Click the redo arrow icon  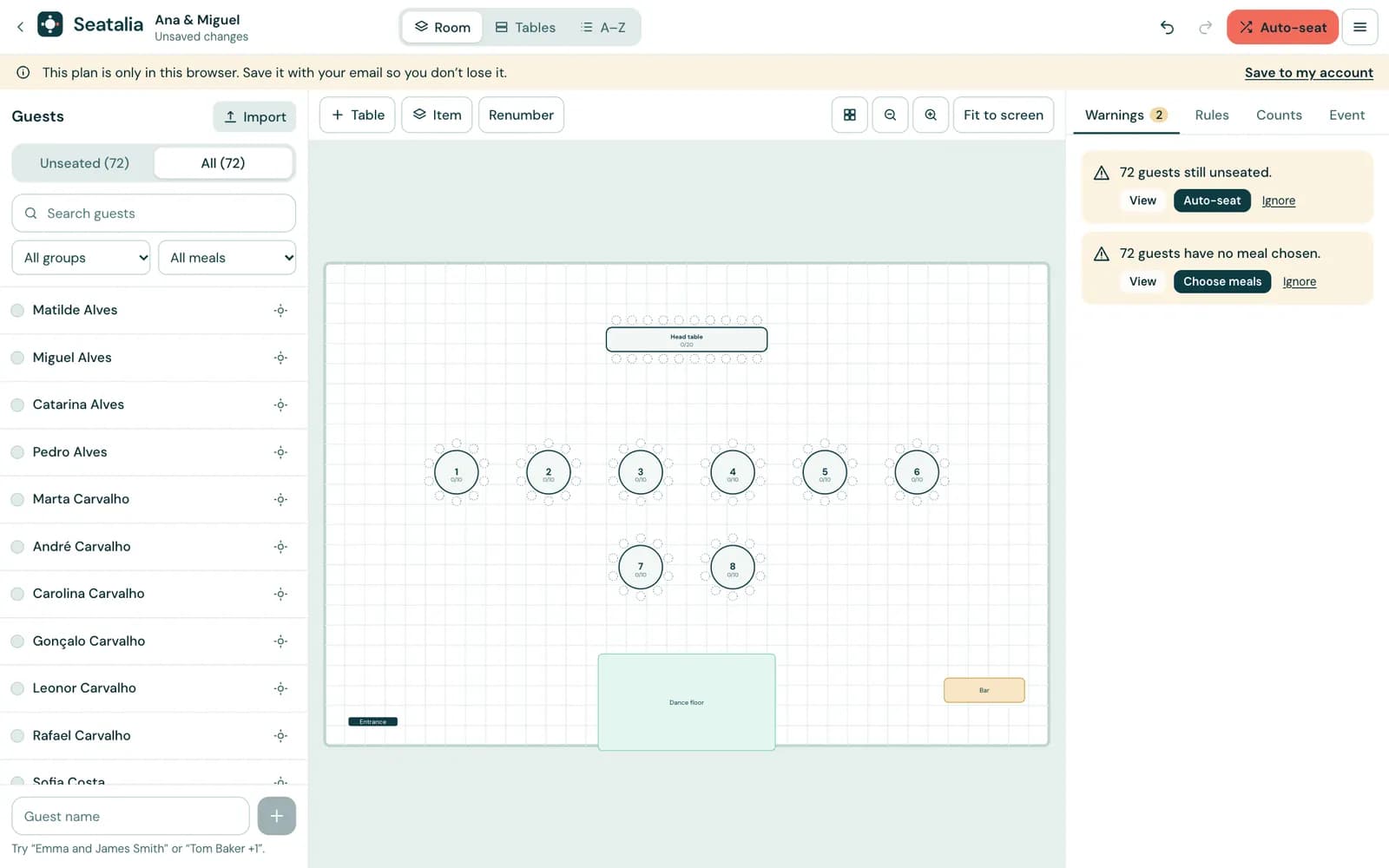pyautogui.click(x=1205, y=28)
